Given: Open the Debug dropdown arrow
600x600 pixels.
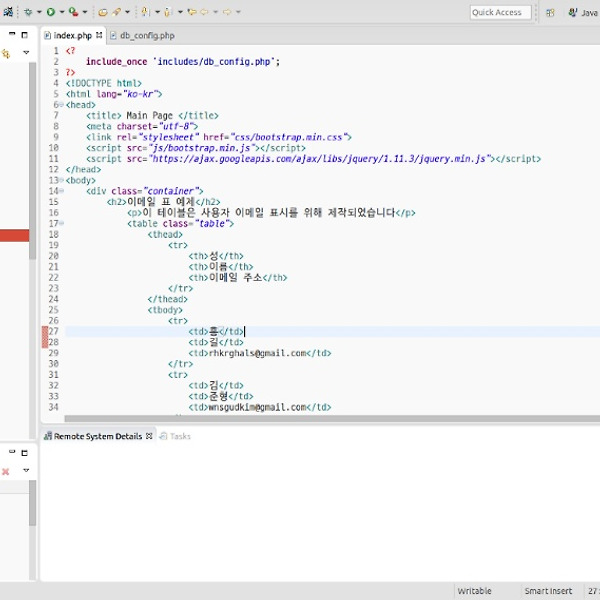Looking at the screenshot, I should pyautogui.click(x=39, y=12).
